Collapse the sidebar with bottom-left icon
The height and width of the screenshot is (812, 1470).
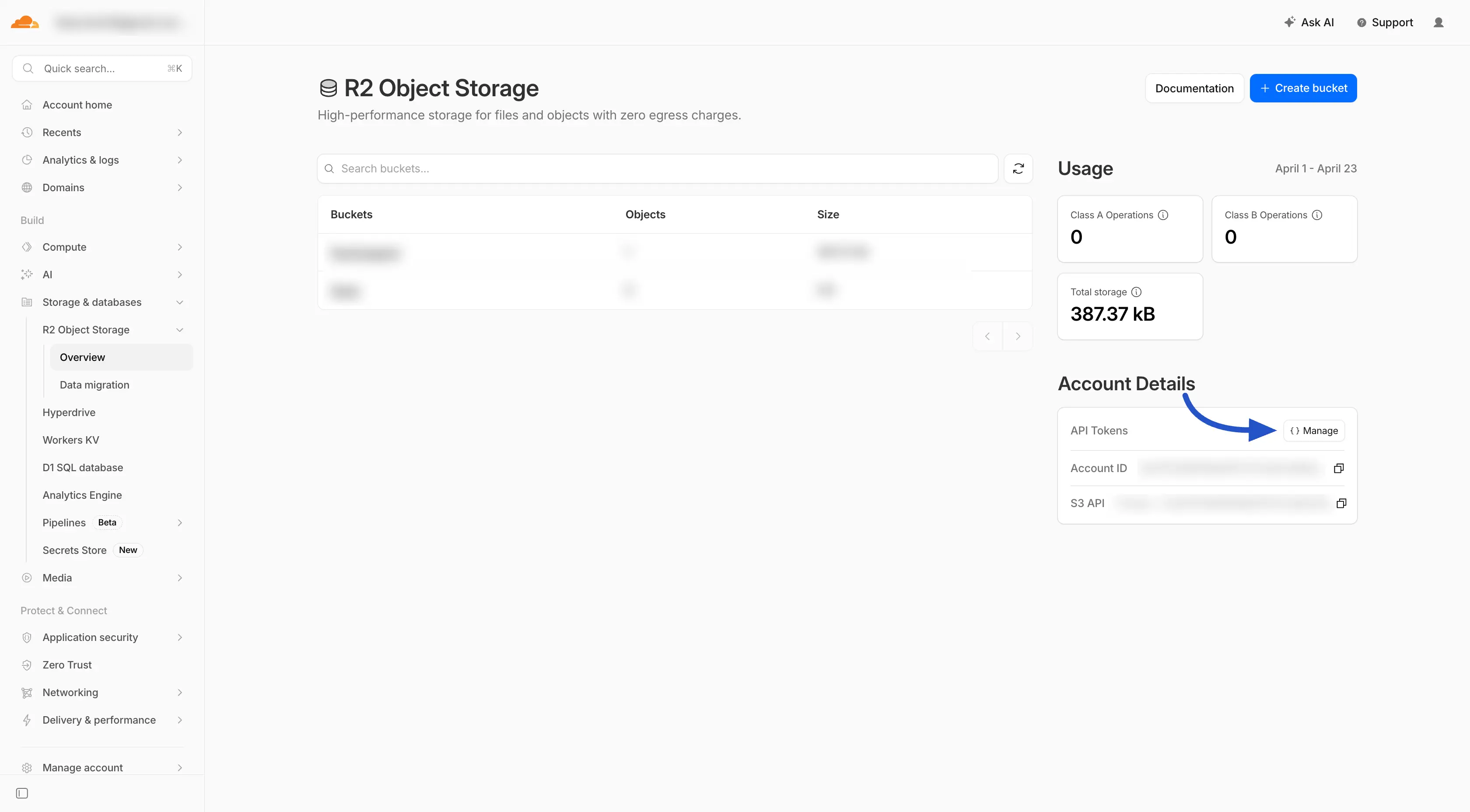(22, 793)
